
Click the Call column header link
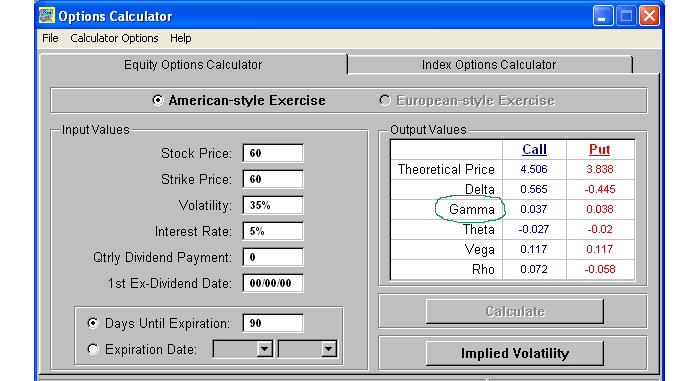click(534, 150)
